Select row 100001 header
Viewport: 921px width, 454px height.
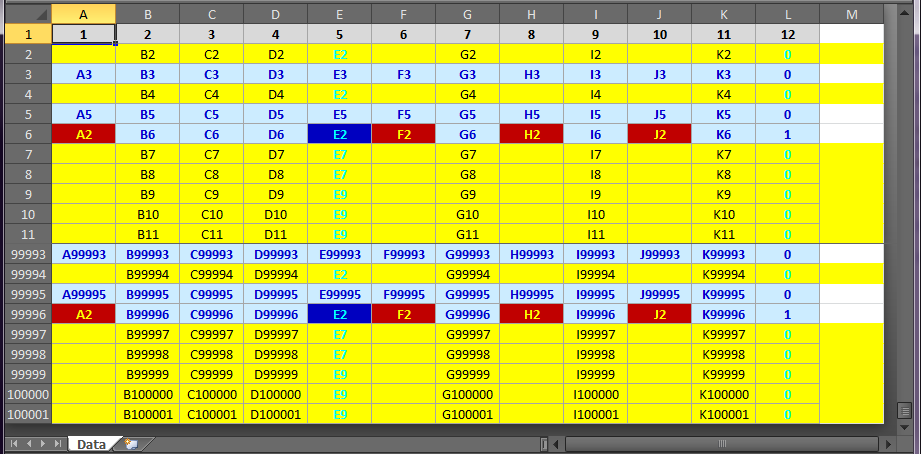click(x=28, y=414)
